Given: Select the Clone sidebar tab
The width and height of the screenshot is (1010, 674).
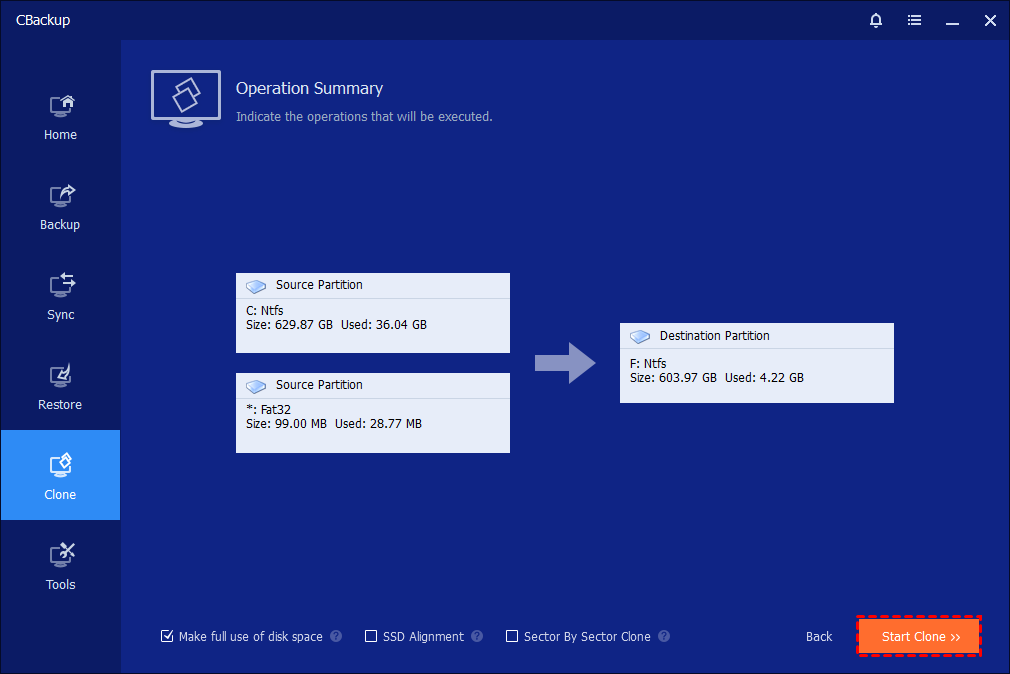Looking at the screenshot, I should pos(60,476).
